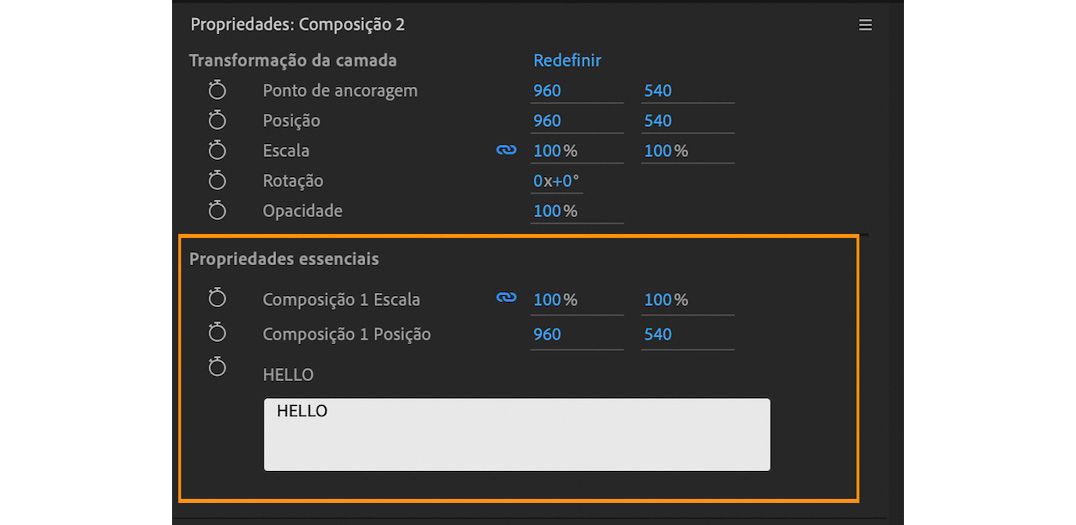Activate the Opacidade stopwatch

click(217, 210)
